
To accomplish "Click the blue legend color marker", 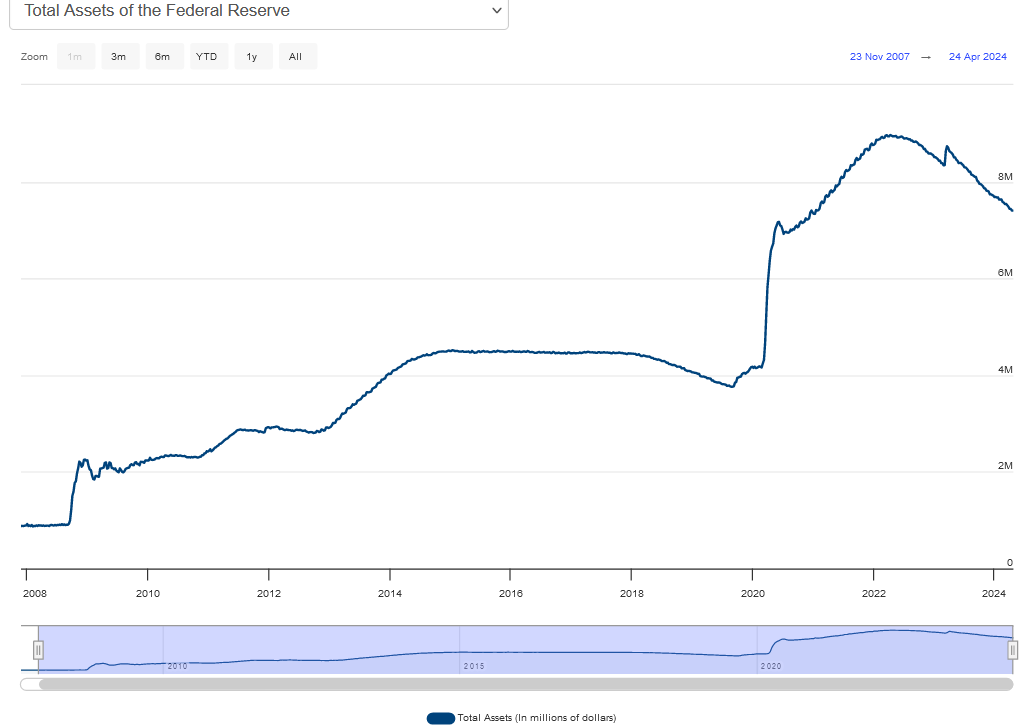I will pyautogui.click(x=441, y=718).
